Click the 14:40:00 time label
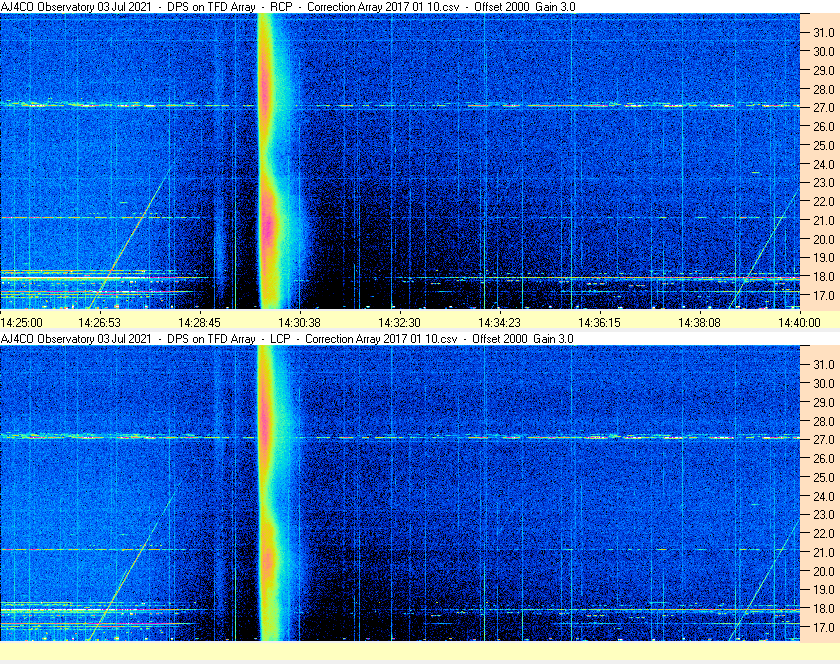The image size is (840, 664). 799,323
